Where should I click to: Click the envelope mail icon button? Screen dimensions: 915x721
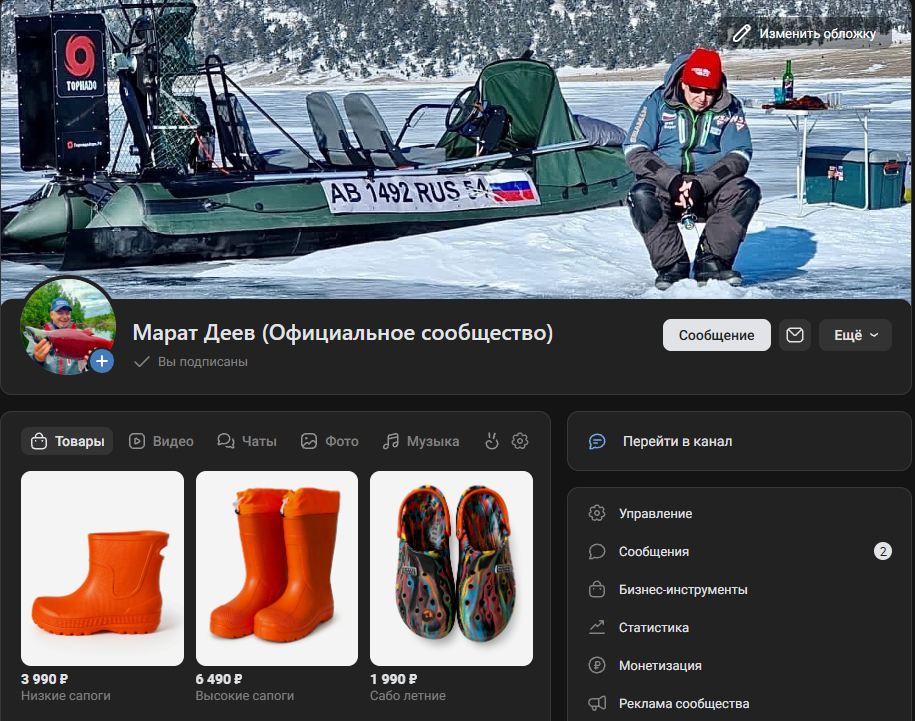point(794,335)
